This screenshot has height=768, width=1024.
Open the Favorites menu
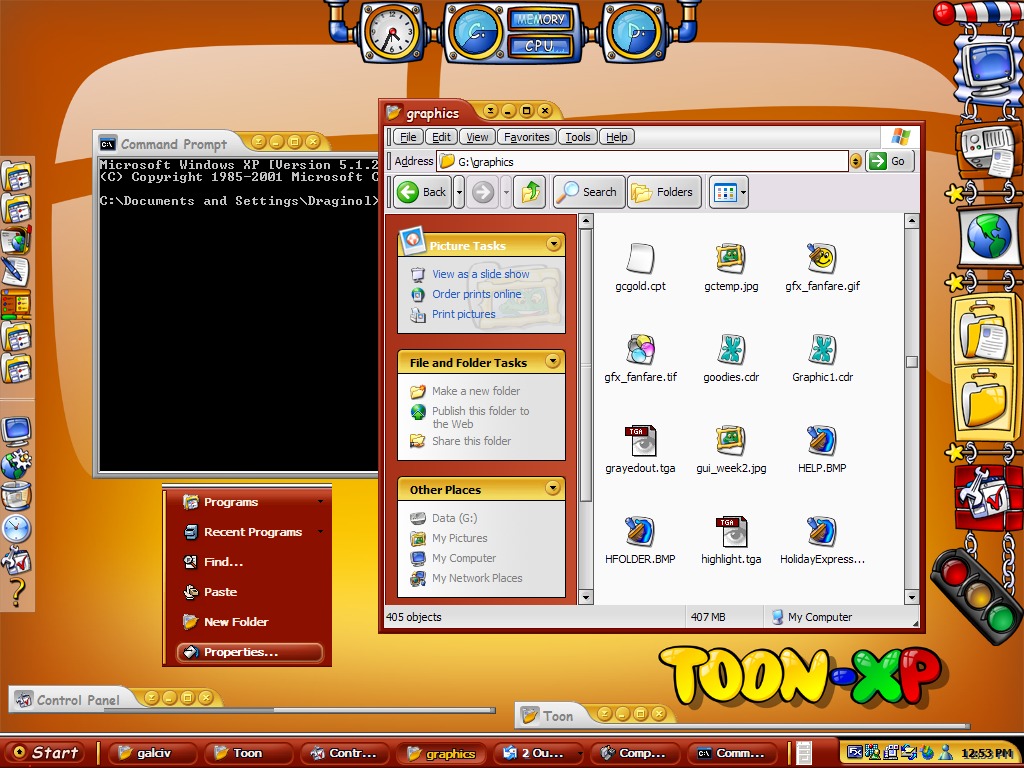coord(526,137)
